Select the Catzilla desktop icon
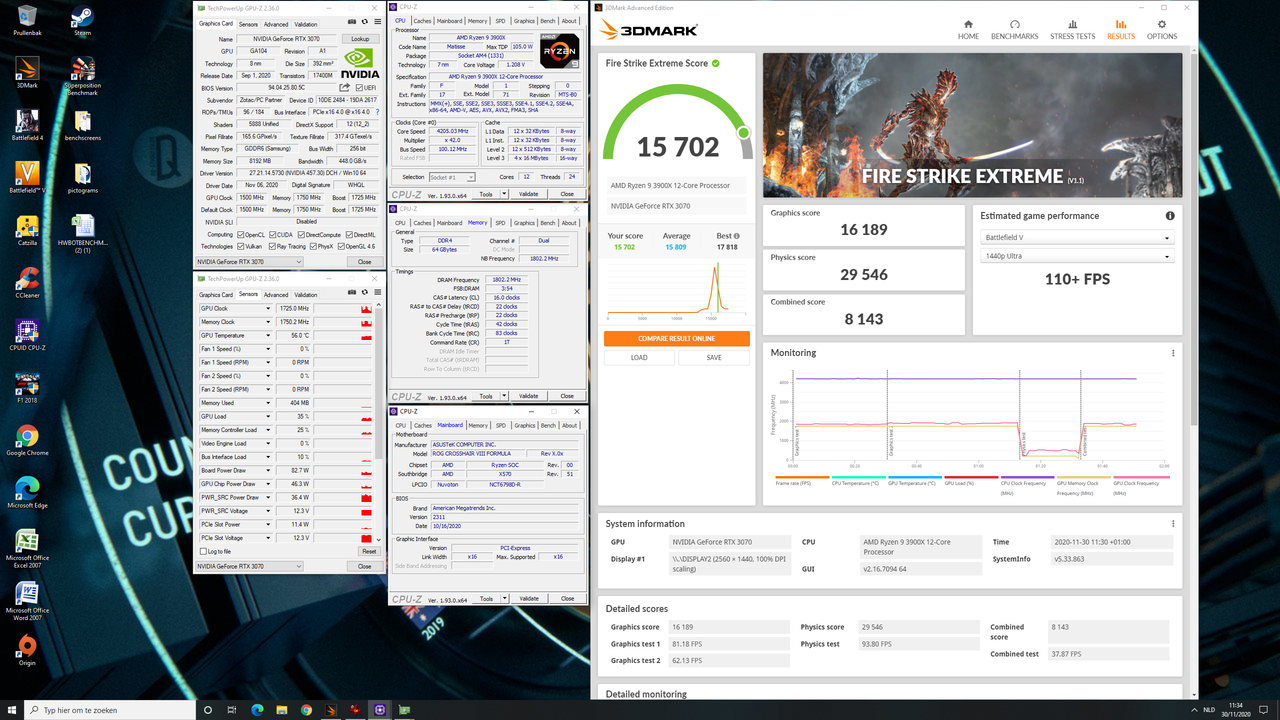1280x720 pixels. click(x=27, y=229)
